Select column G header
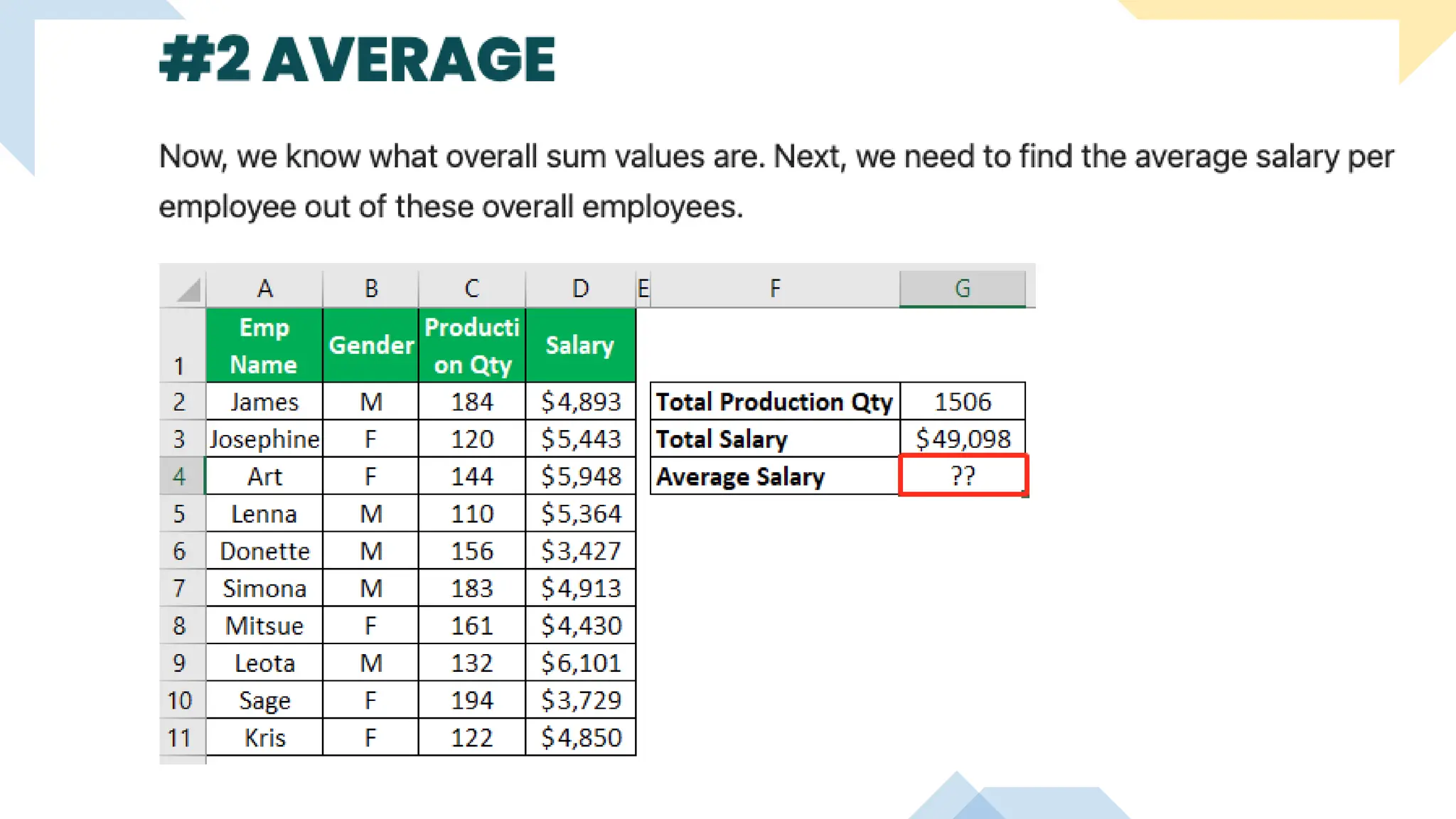 tap(962, 289)
